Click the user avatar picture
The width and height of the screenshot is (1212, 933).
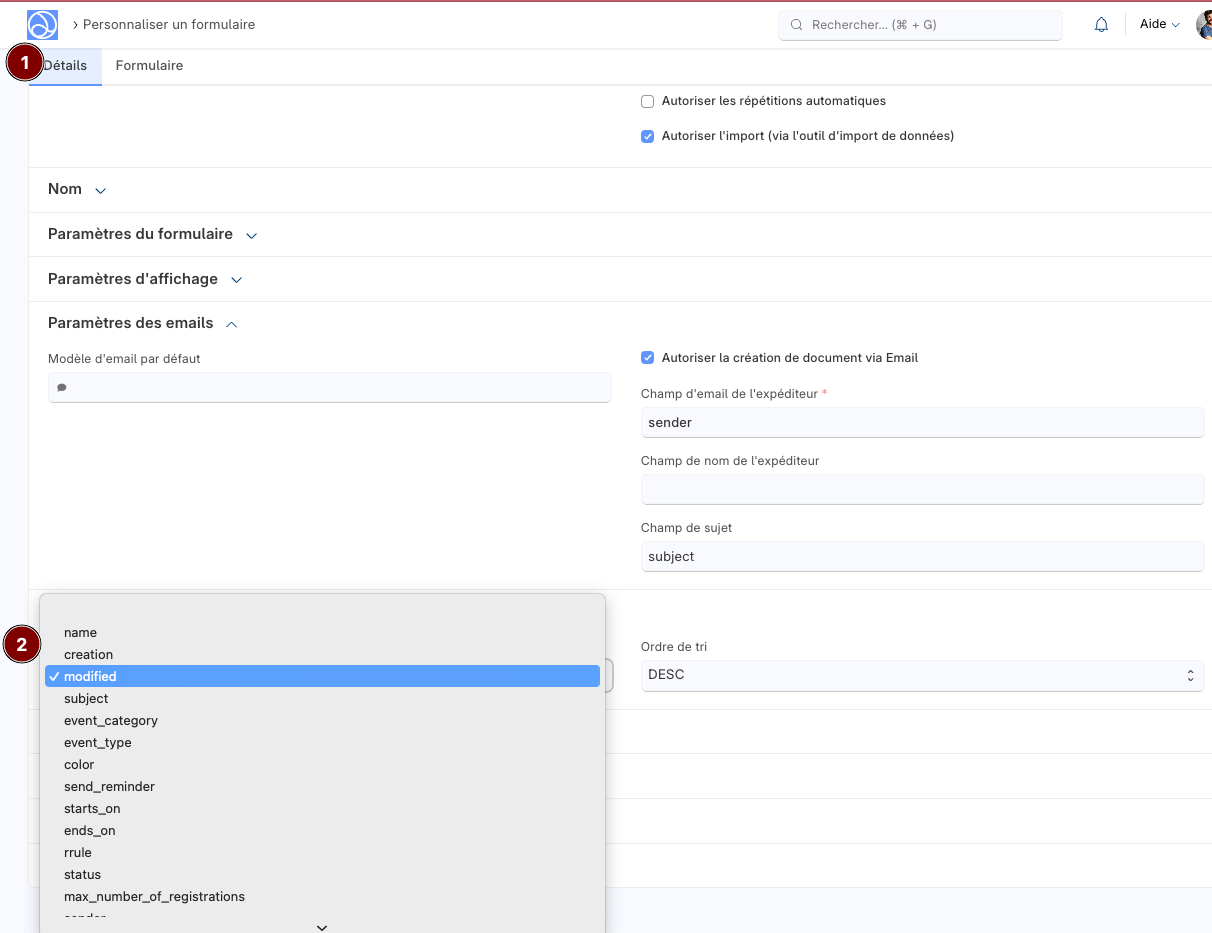[1204, 25]
